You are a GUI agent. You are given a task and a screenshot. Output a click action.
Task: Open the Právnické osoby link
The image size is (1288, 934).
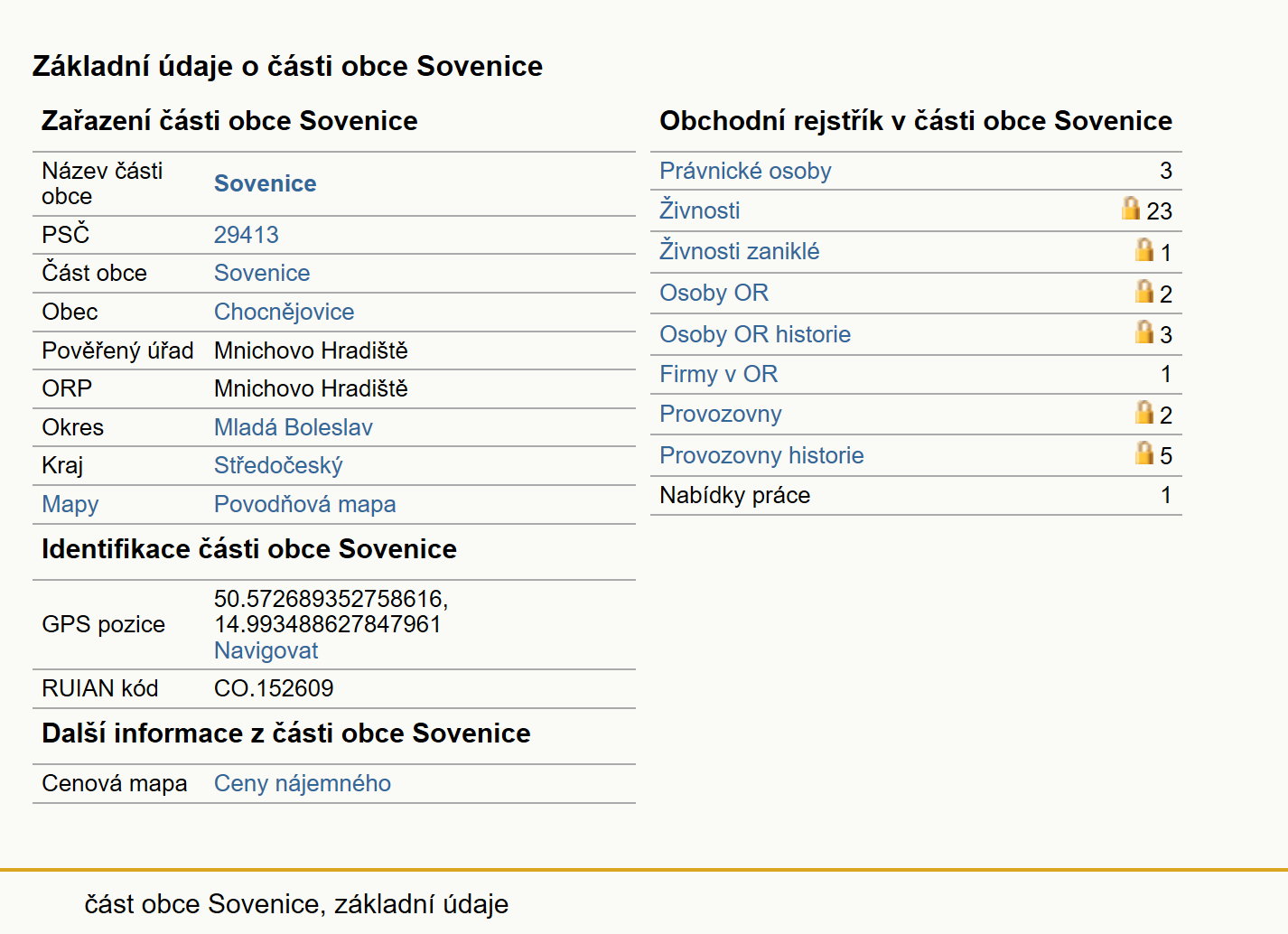(745, 171)
